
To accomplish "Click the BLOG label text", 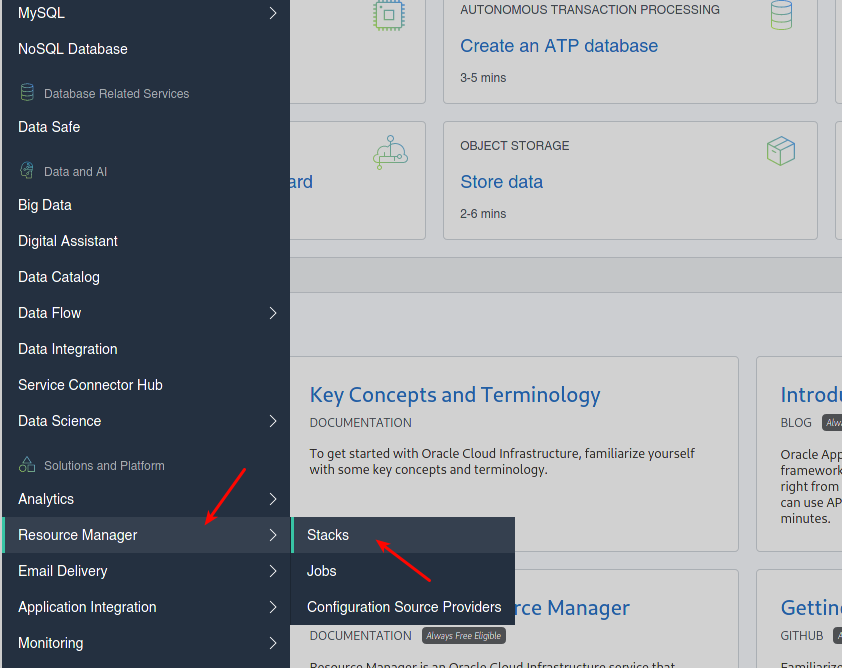I will point(796,423).
